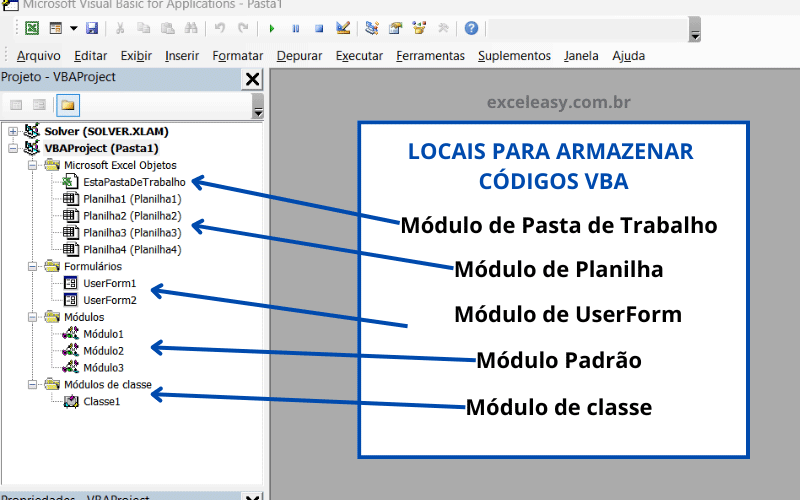Screen dimensions: 800x500
Task: Save the project with the floppy disk icon
Action: point(92,29)
